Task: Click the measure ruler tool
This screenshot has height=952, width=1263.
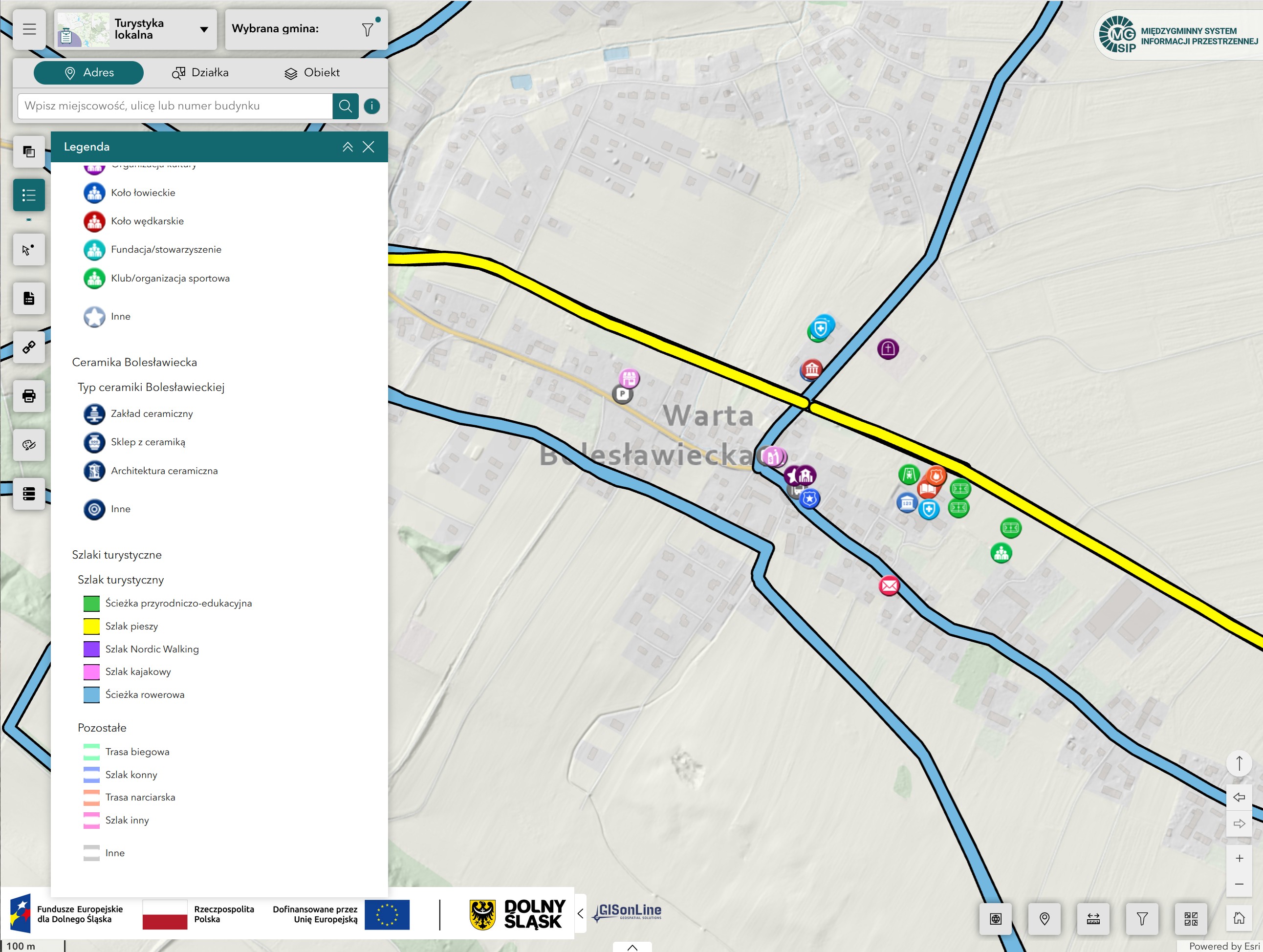Action: tap(1093, 918)
